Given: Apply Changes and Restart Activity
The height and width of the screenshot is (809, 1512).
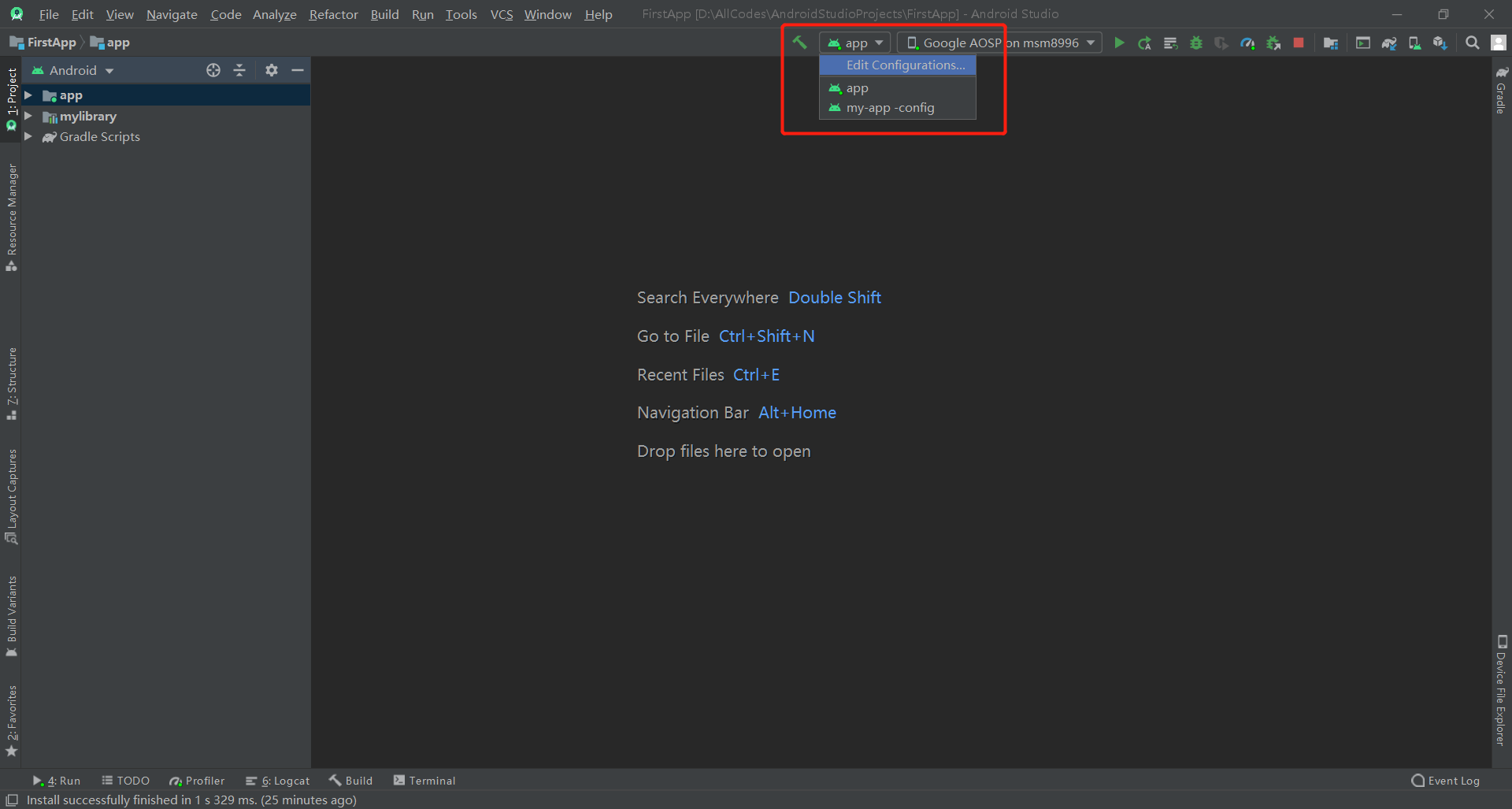Looking at the screenshot, I should [x=1145, y=43].
